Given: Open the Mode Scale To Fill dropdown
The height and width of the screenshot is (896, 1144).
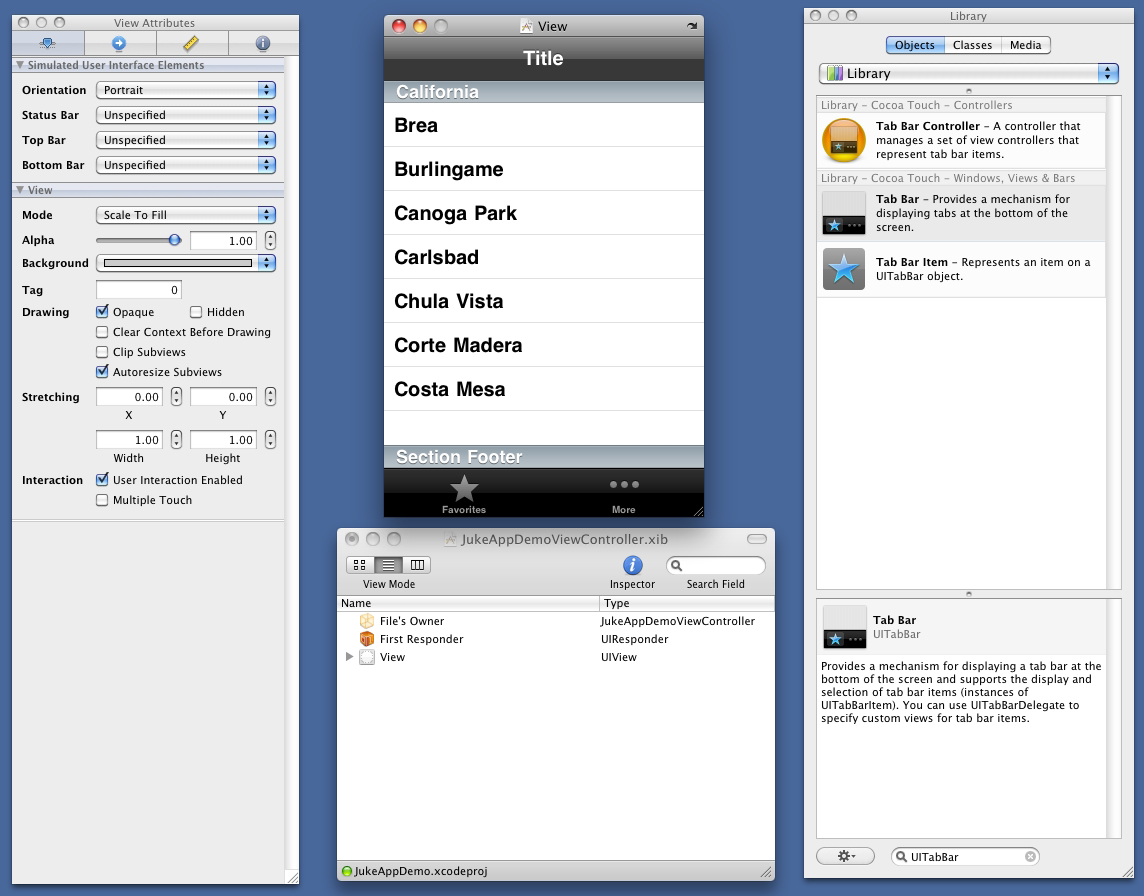Looking at the screenshot, I should point(186,215).
